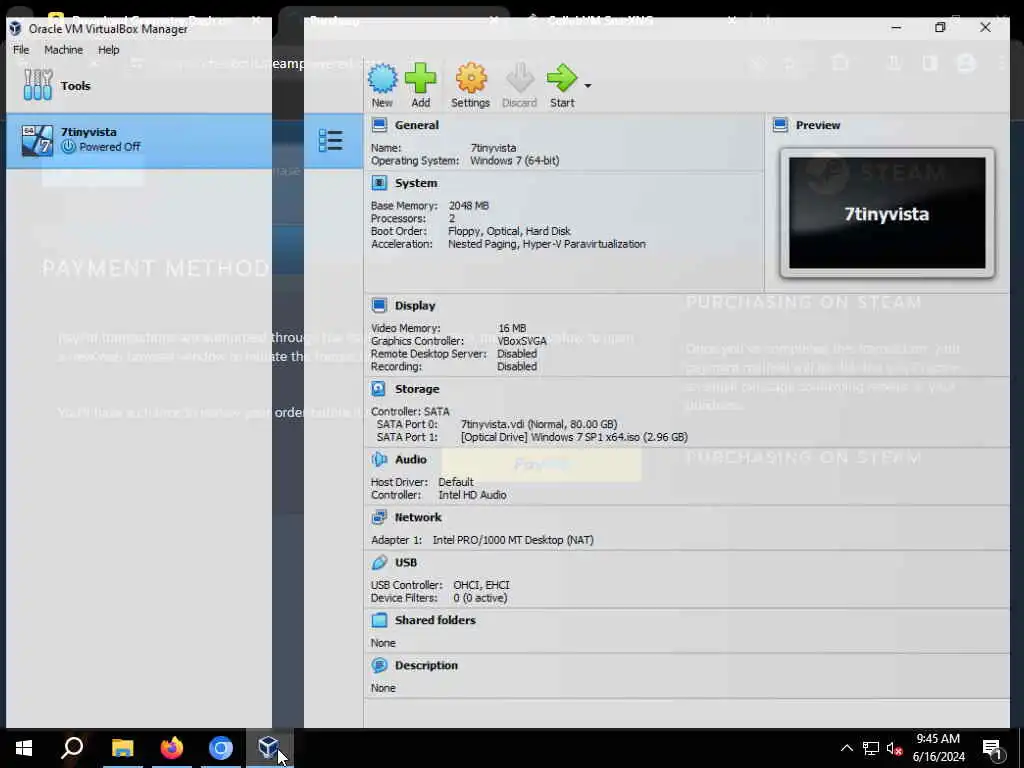
Task: Open the Windows Start menu
Action: tap(24, 748)
